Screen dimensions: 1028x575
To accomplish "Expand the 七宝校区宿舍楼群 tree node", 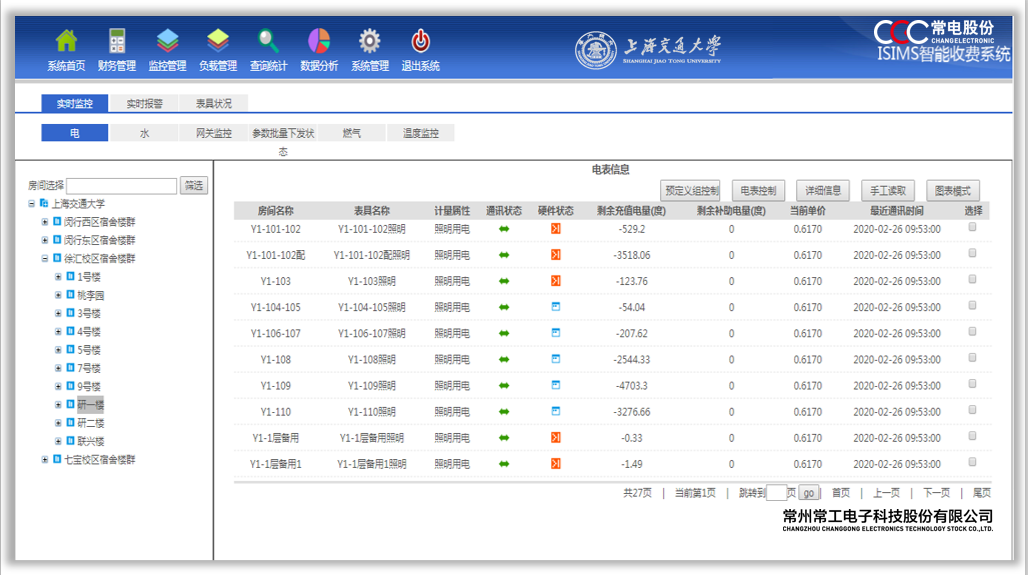I will pyautogui.click(x=45, y=460).
